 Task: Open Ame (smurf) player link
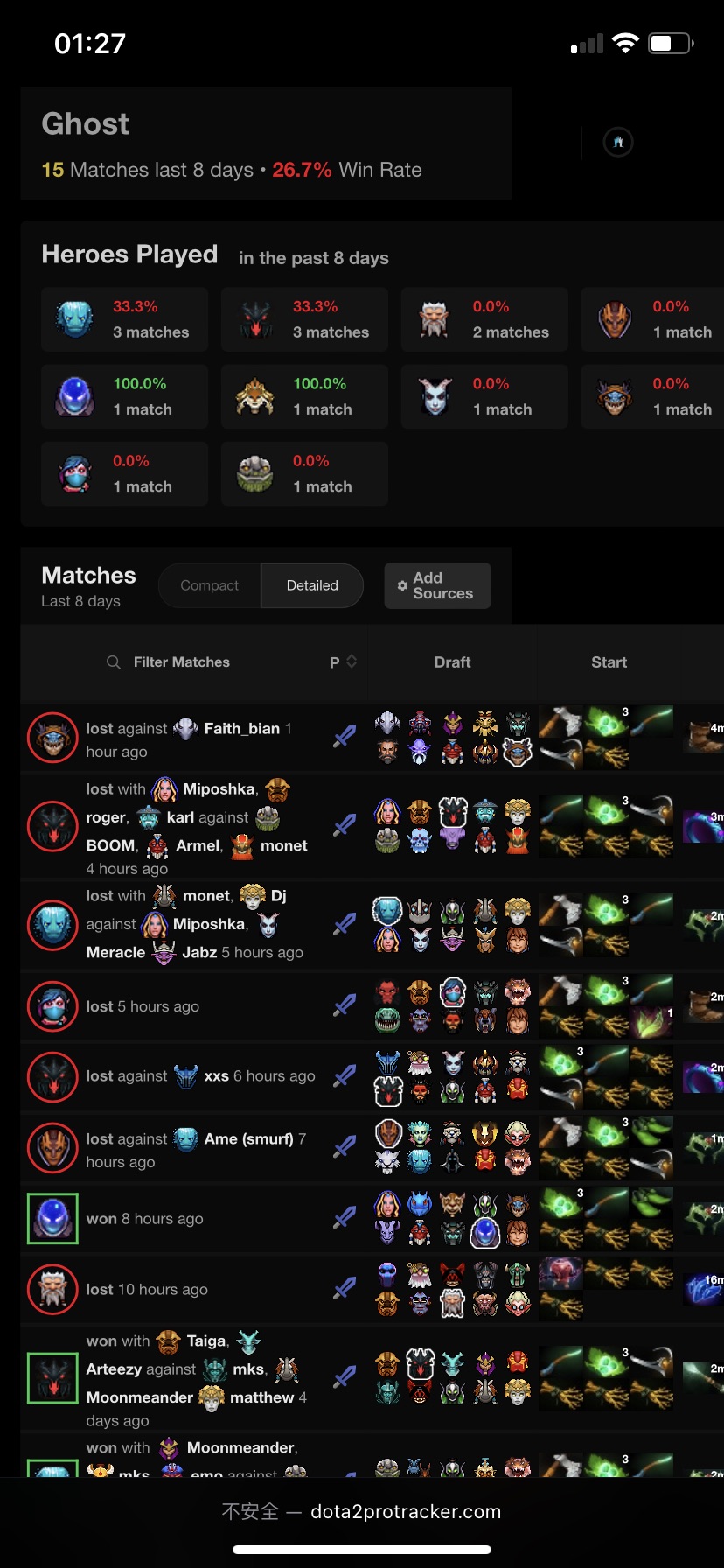[x=248, y=1138]
